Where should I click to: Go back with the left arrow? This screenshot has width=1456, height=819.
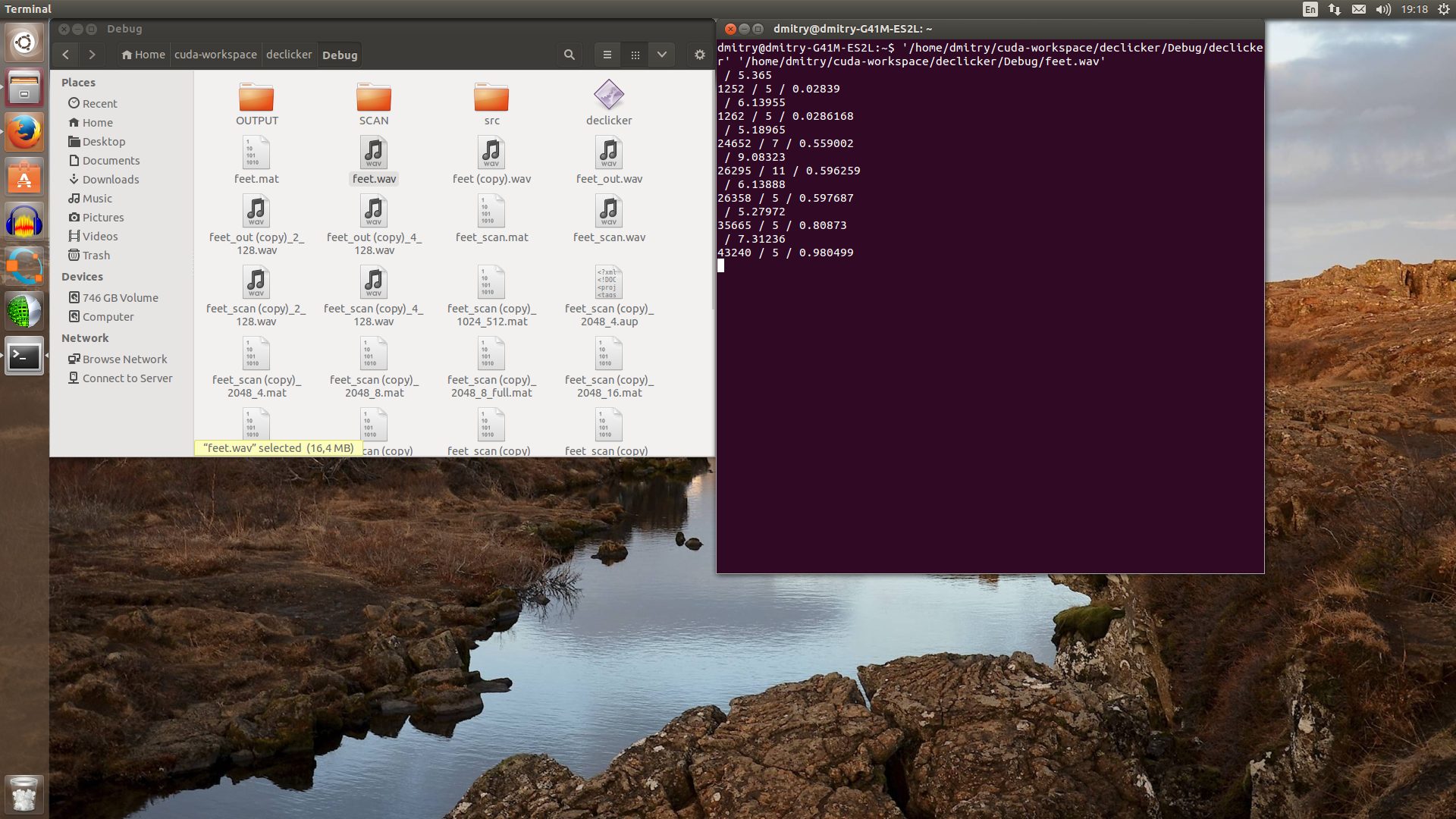66,55
